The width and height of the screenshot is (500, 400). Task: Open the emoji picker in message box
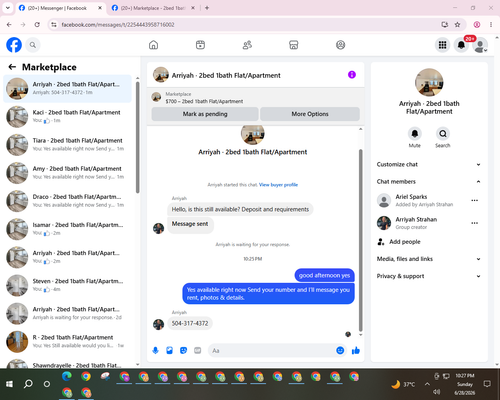coord(340,350)
